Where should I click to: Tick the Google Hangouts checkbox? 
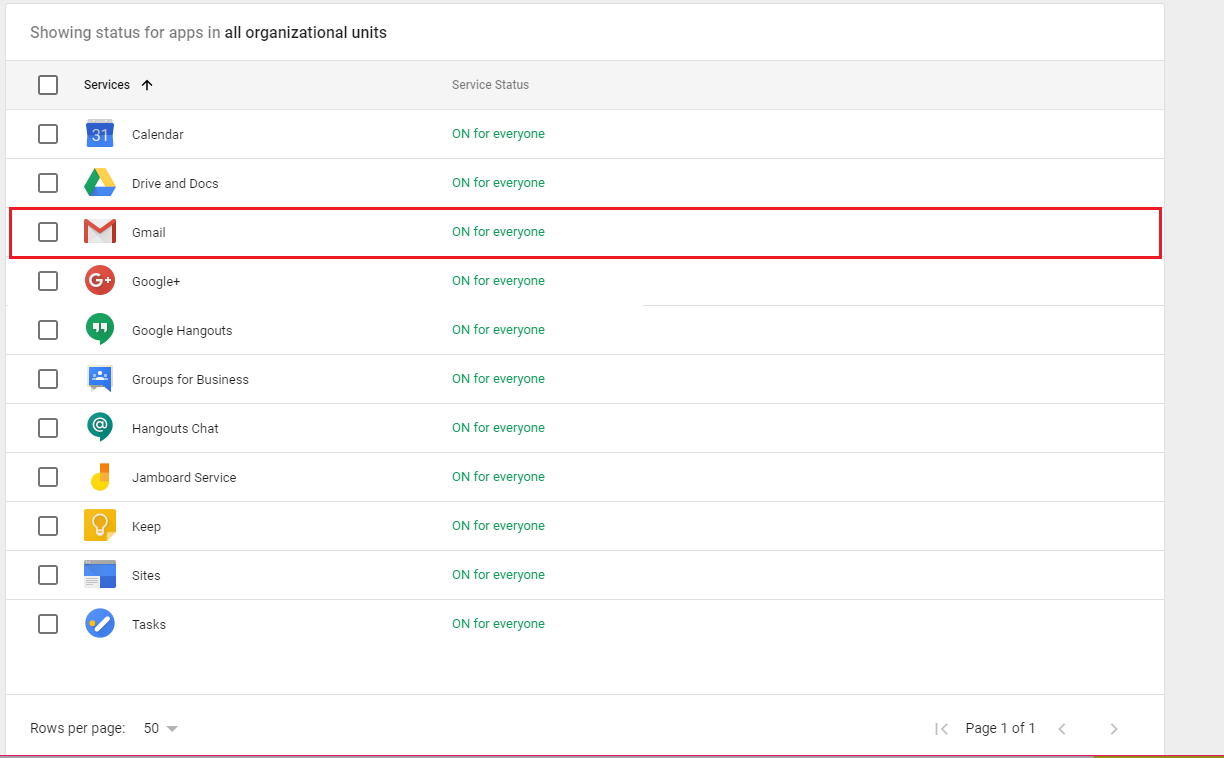pos(48,330)
